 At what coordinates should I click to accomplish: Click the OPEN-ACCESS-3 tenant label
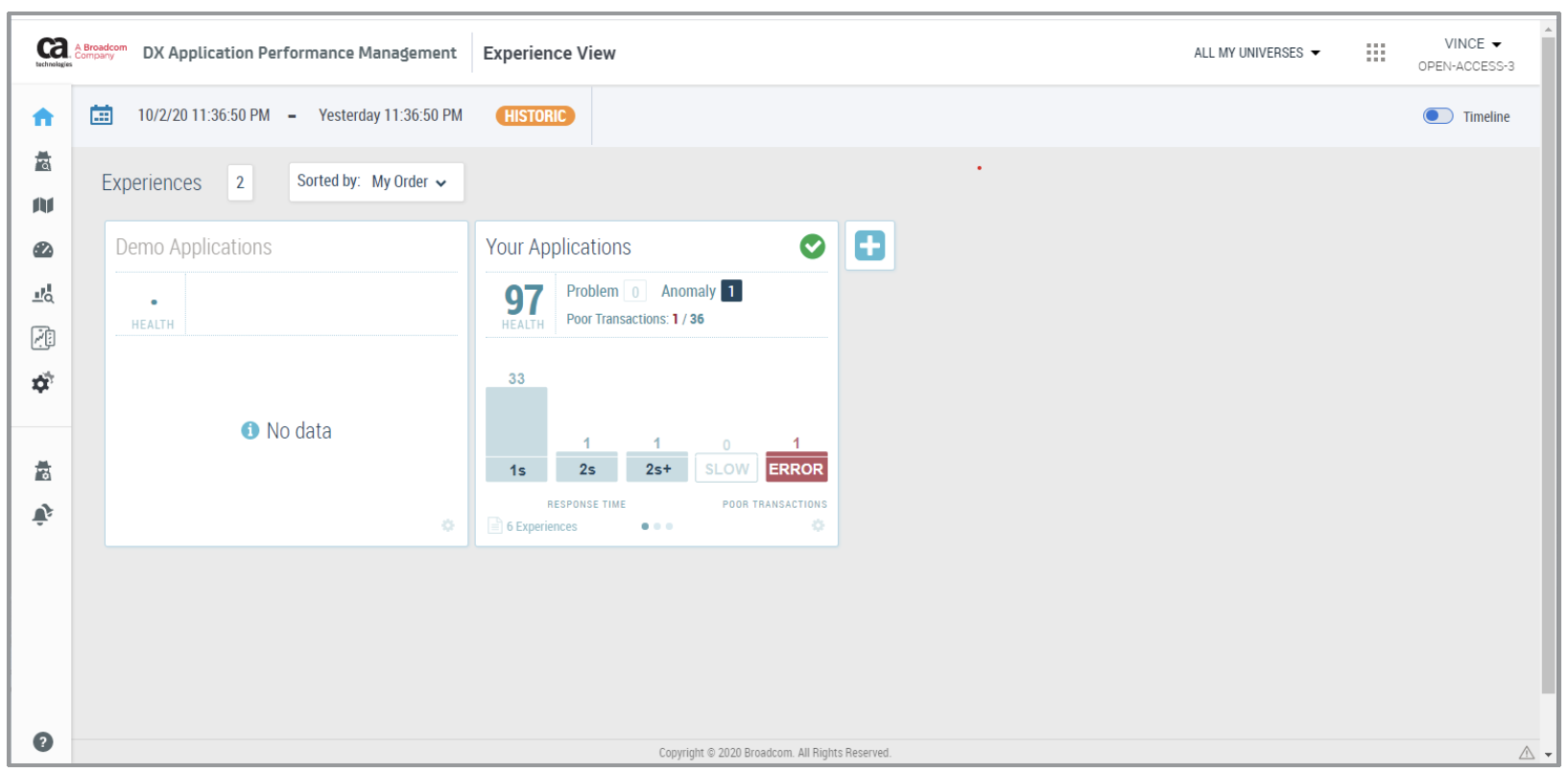[1465, 66]
